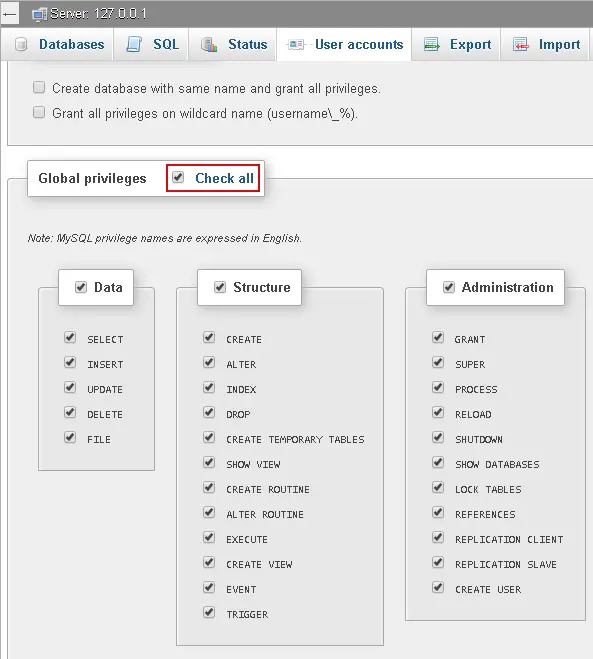
Task: Uncheck the REPLICATION CLIENT privilege
Action: (x=438, y=537)
